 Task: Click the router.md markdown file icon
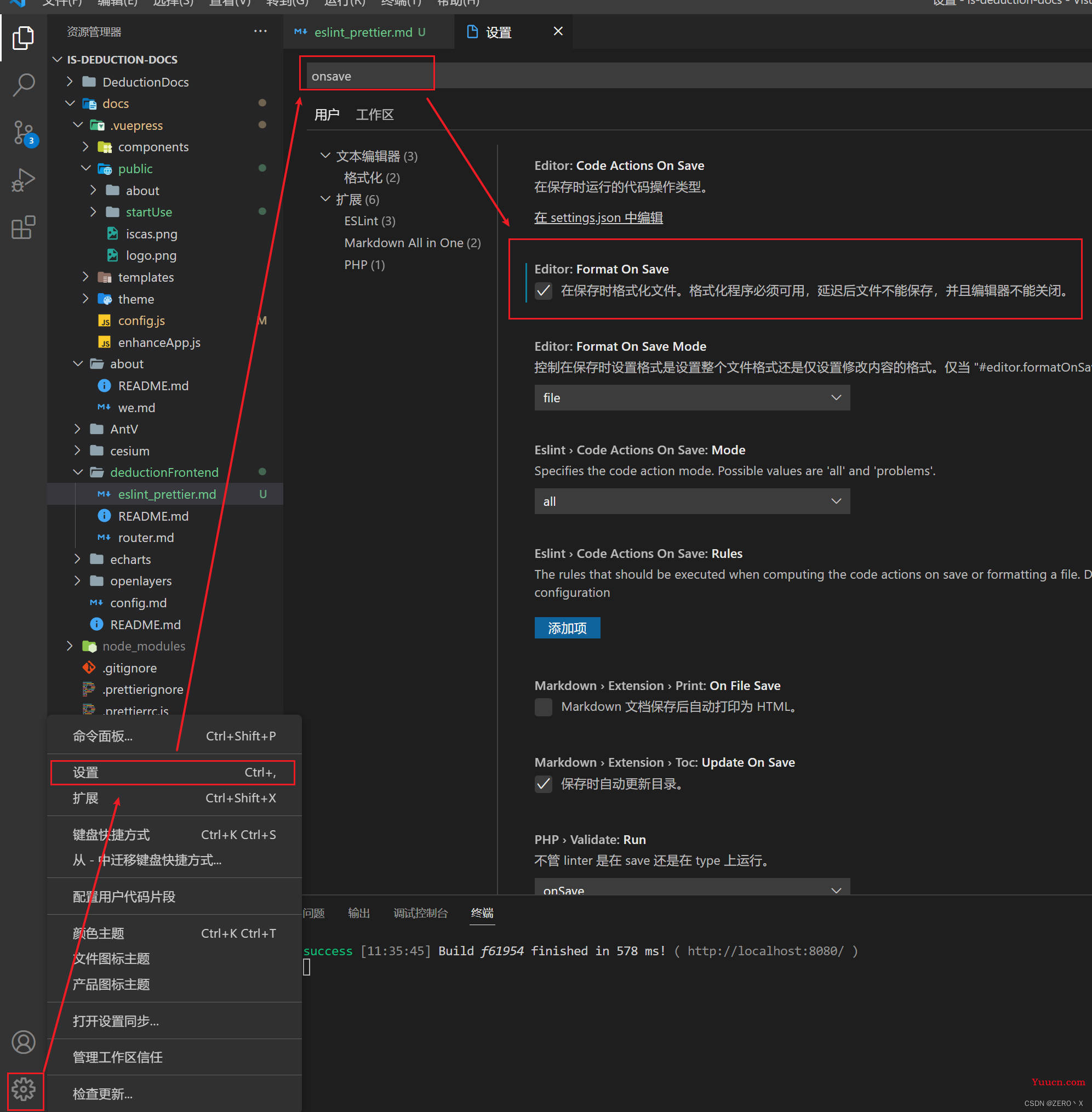point(105,538)
